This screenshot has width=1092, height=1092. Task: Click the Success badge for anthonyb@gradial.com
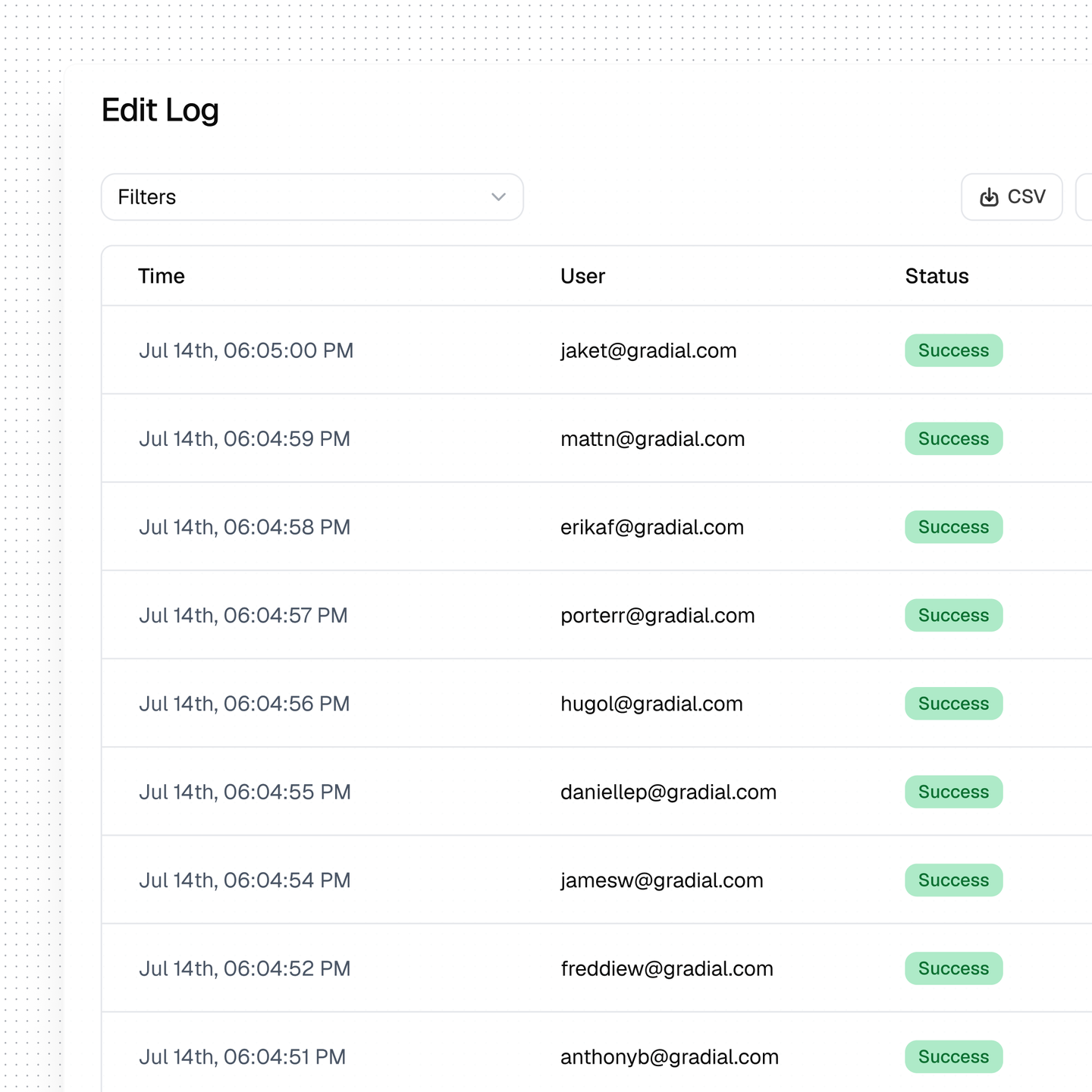954,1057
